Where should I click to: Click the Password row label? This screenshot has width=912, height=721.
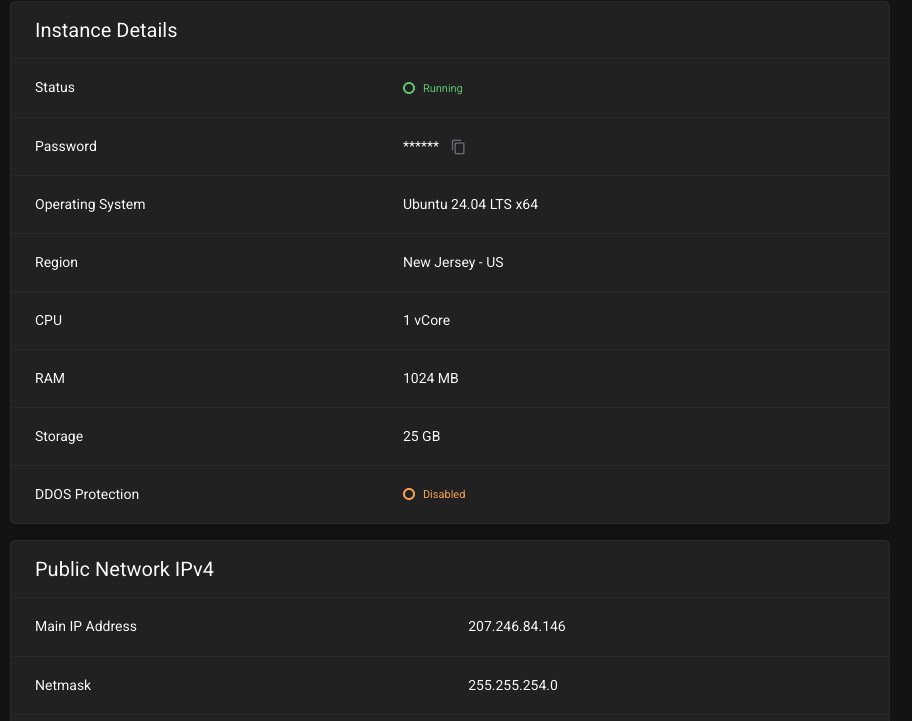pos(66,146)
